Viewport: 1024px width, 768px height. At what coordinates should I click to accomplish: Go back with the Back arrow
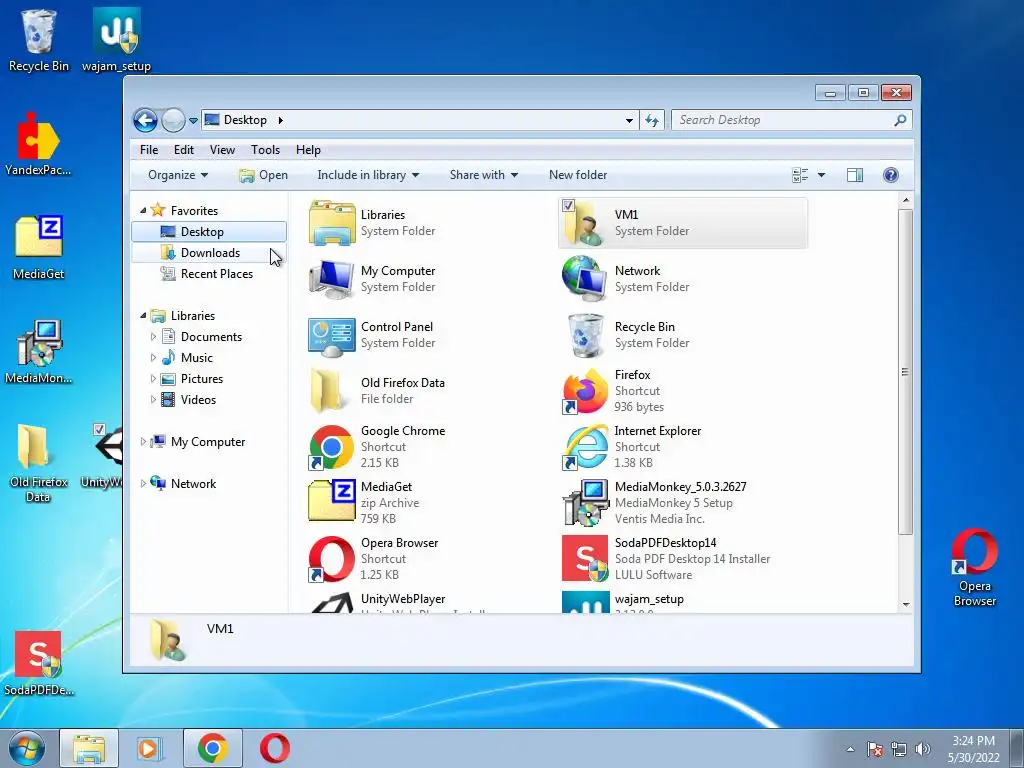[x=145, y=120]
